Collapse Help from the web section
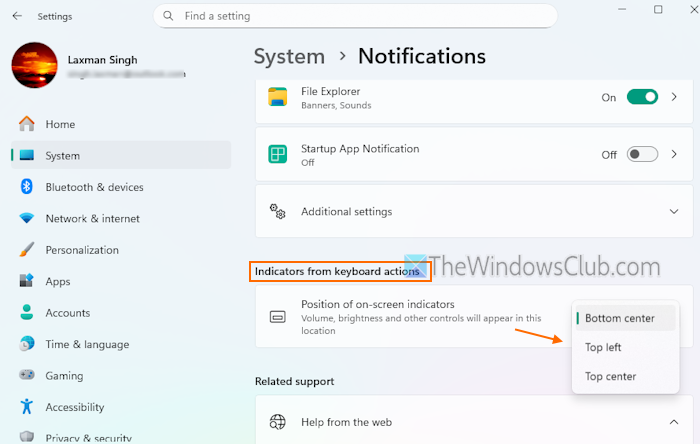700x444 pixels. tap(674, 422)
